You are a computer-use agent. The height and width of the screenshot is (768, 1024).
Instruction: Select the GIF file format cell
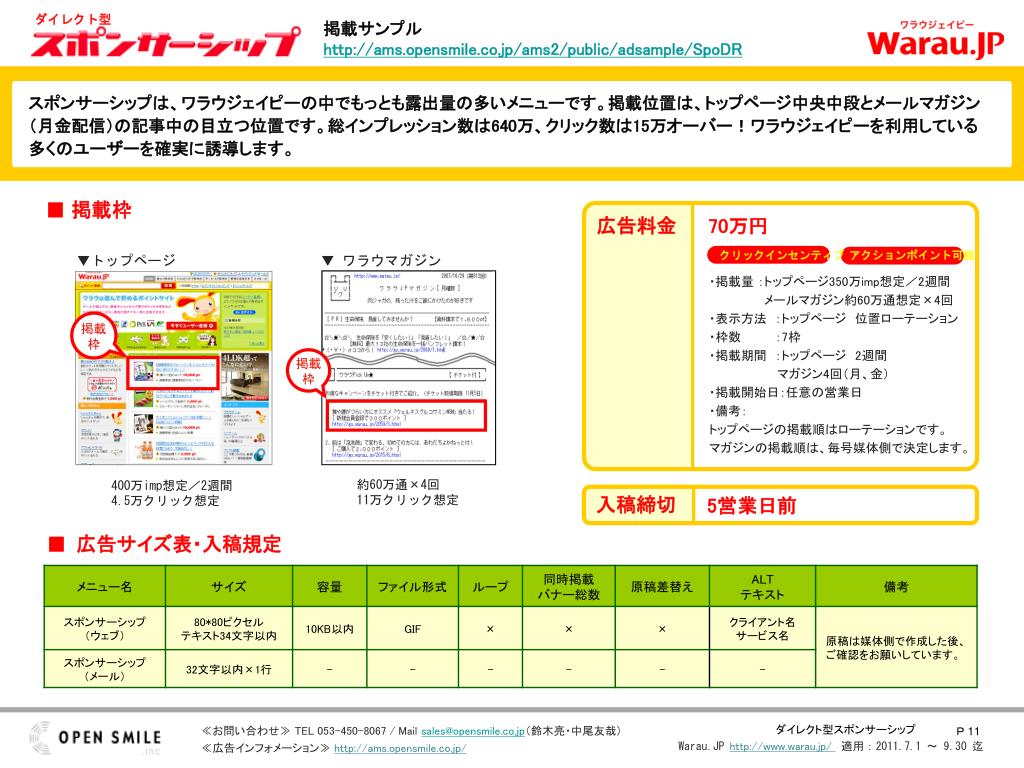click(x=412, y=629)
